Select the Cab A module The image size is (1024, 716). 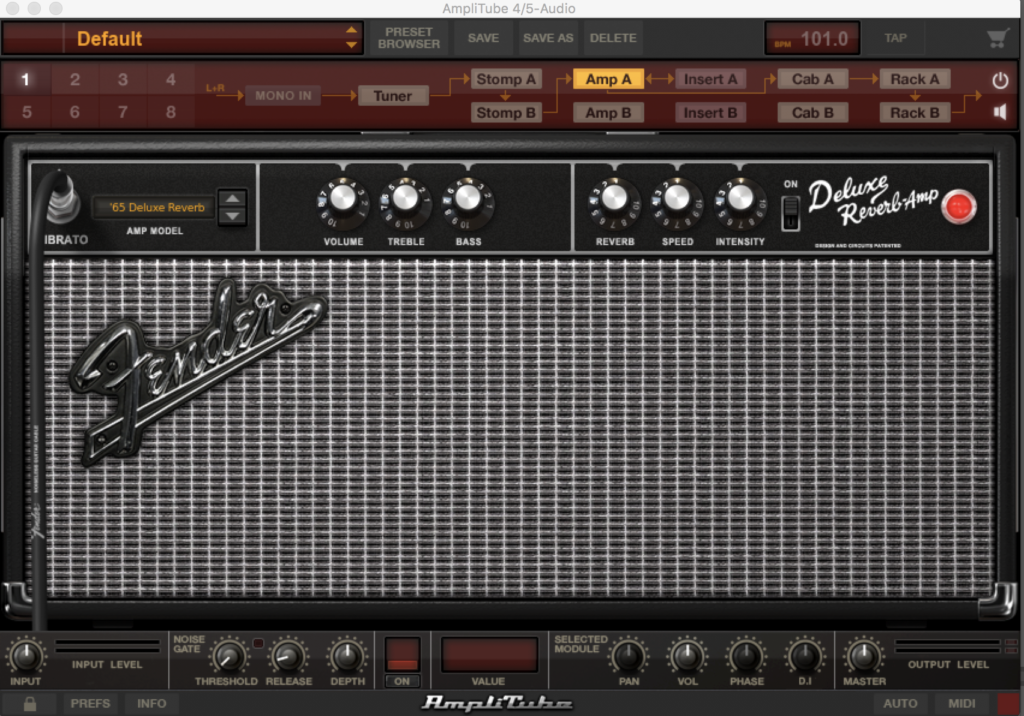[812, 79]
